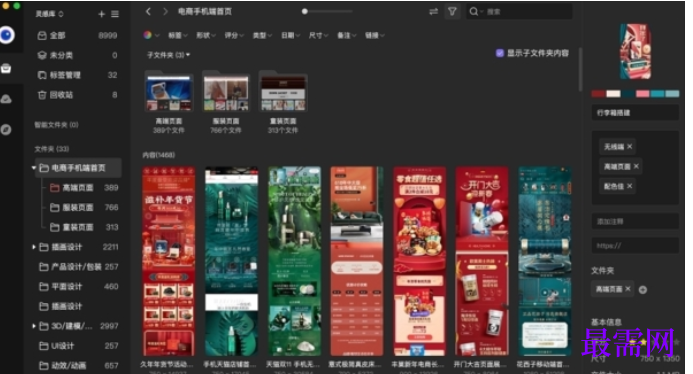This screenshot has width=693, height=374.
Task: Remove the 配色佳 tag
Action: click(x=629, y=186)
